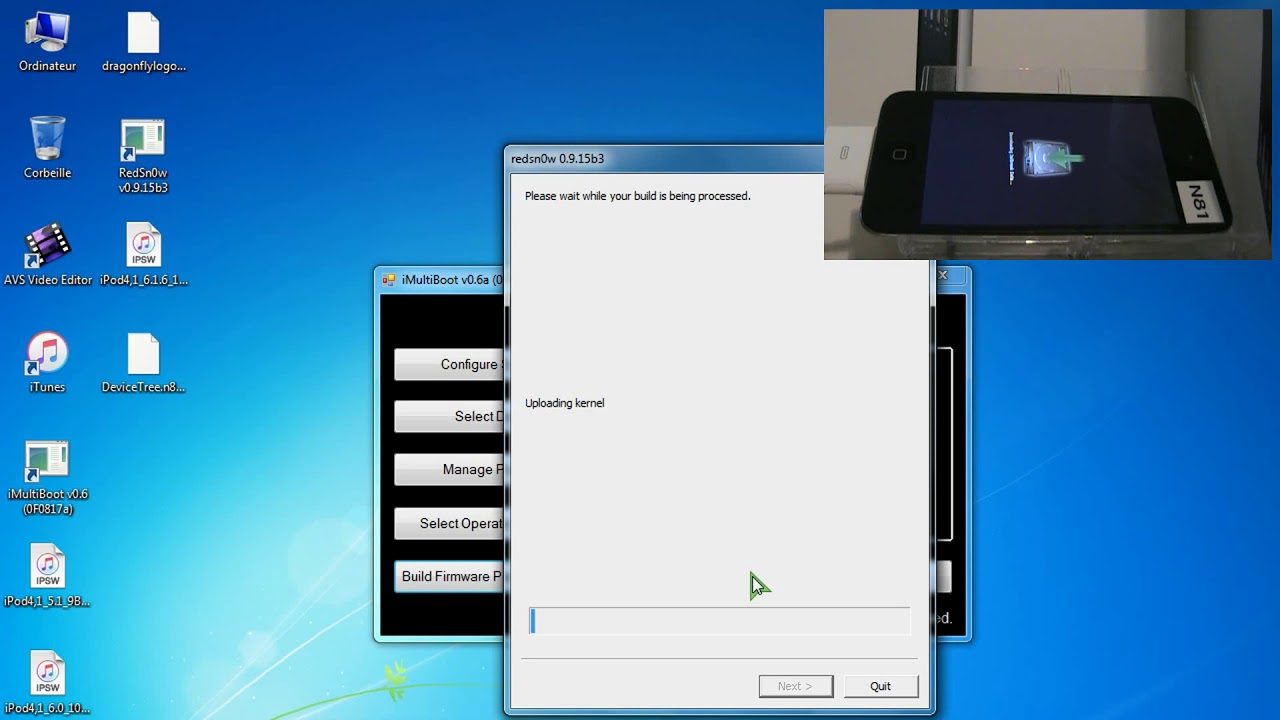The height and width of the screenshot is (720, 1280).
Task: Launch iTunes from the desktop
Action: pyautogui.click(x=47, y=363)
